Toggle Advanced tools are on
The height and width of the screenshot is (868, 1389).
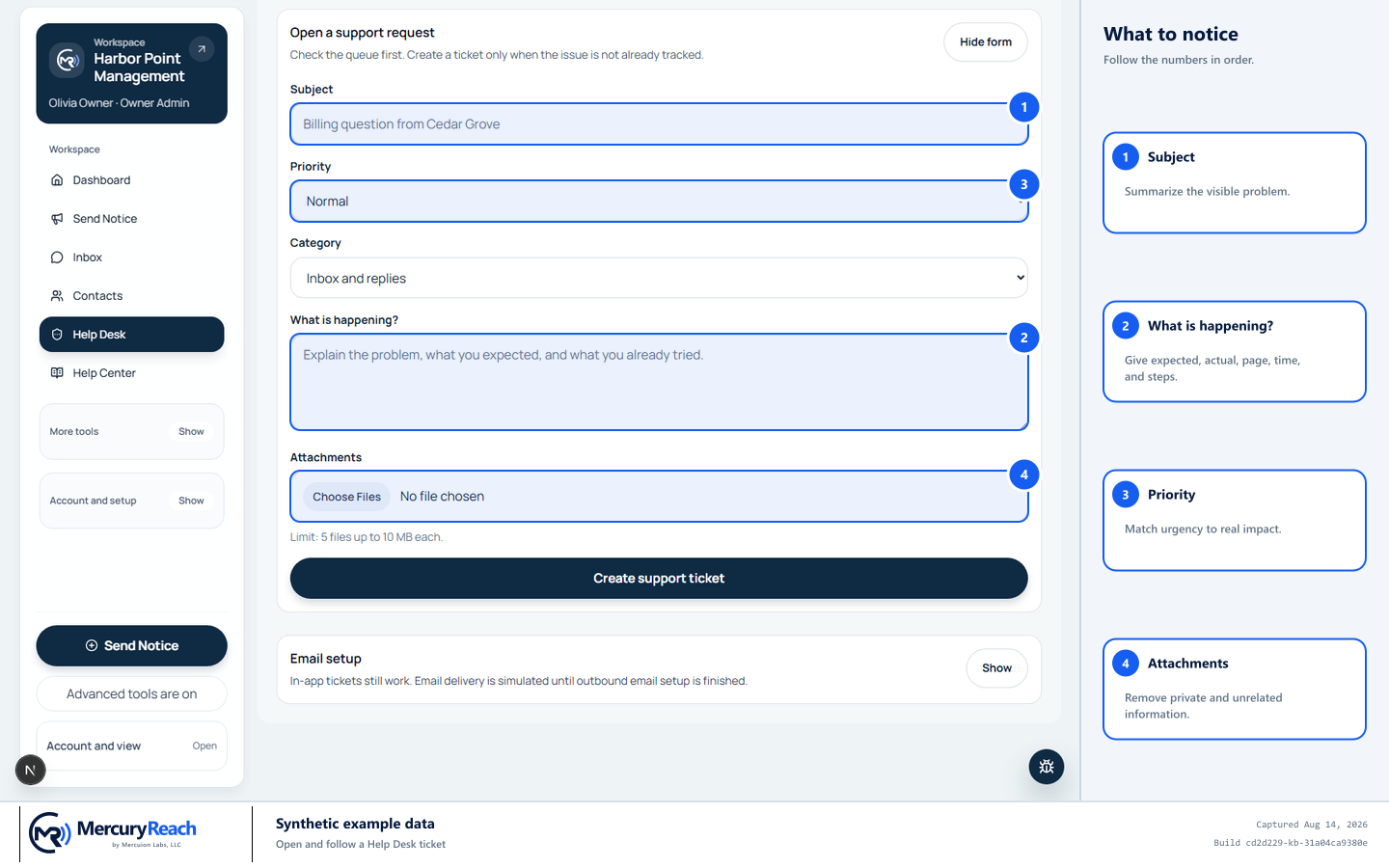(x=132, y=693)
